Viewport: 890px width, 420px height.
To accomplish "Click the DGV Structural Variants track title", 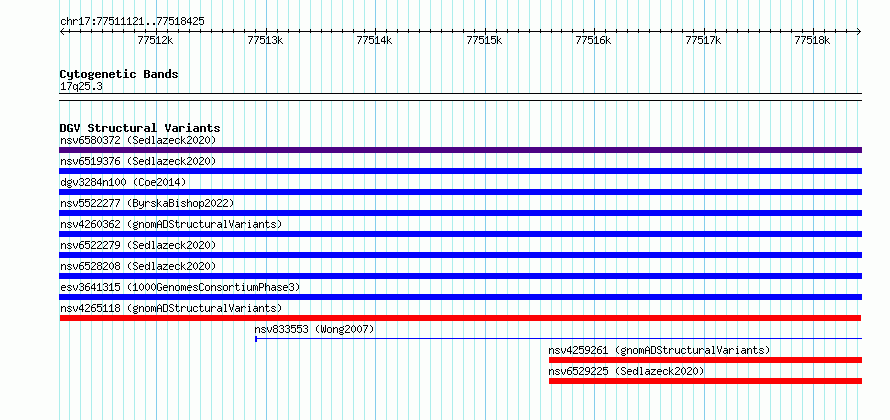I will point(140,128).
